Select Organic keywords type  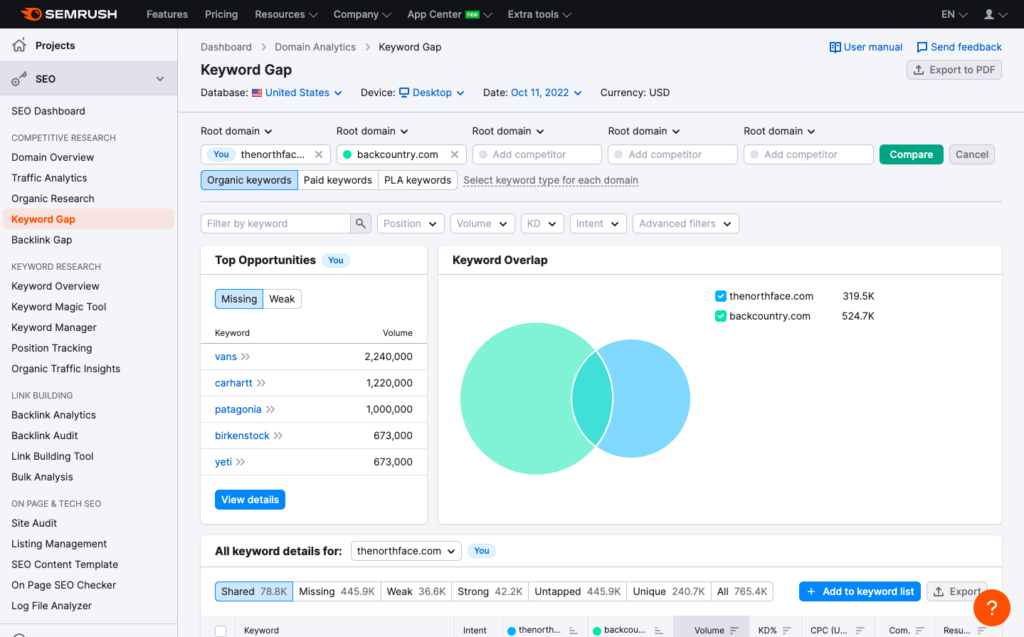pos(249,180)
